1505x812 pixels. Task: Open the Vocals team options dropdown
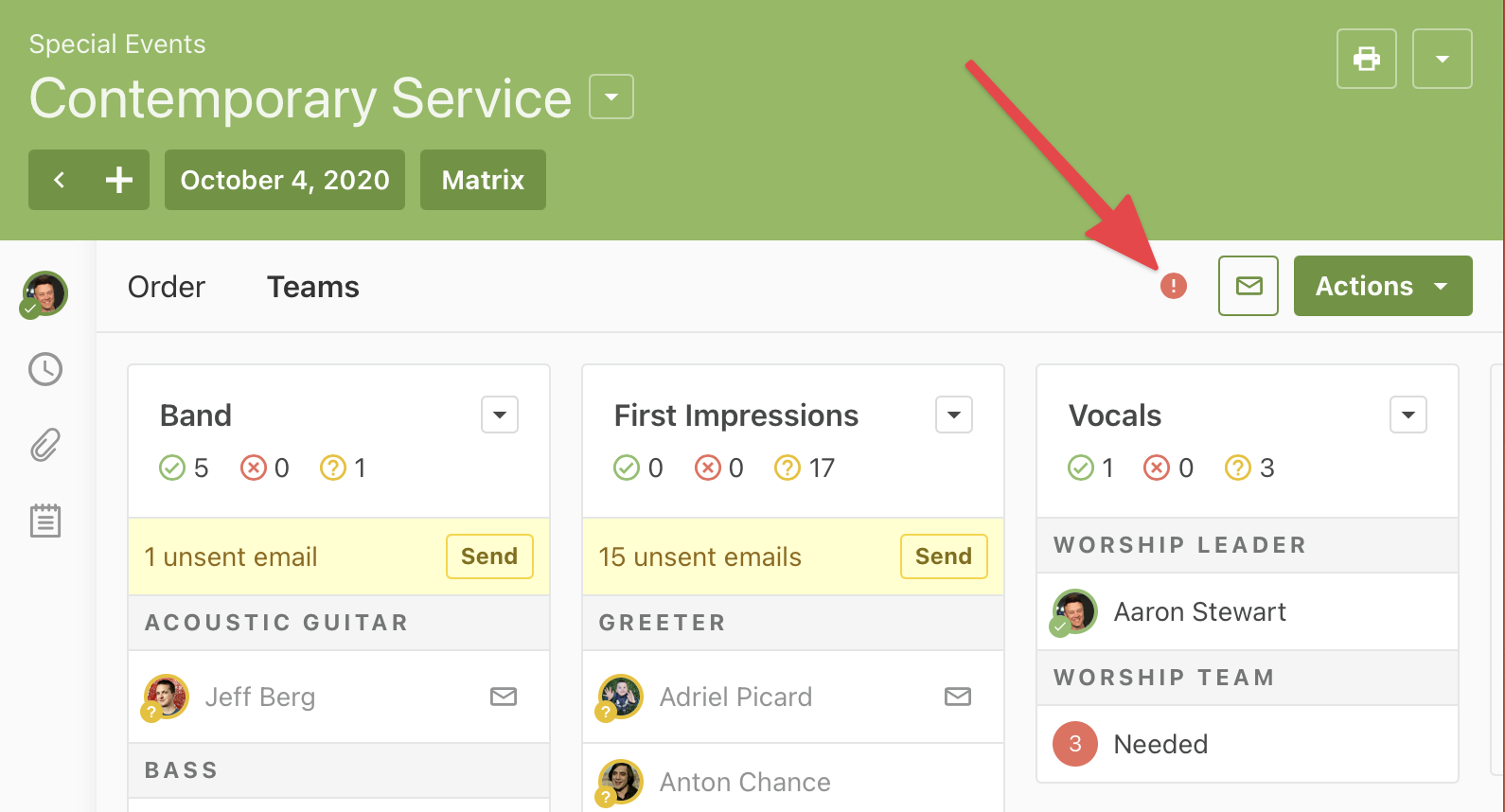click(x=1408, y=415)
